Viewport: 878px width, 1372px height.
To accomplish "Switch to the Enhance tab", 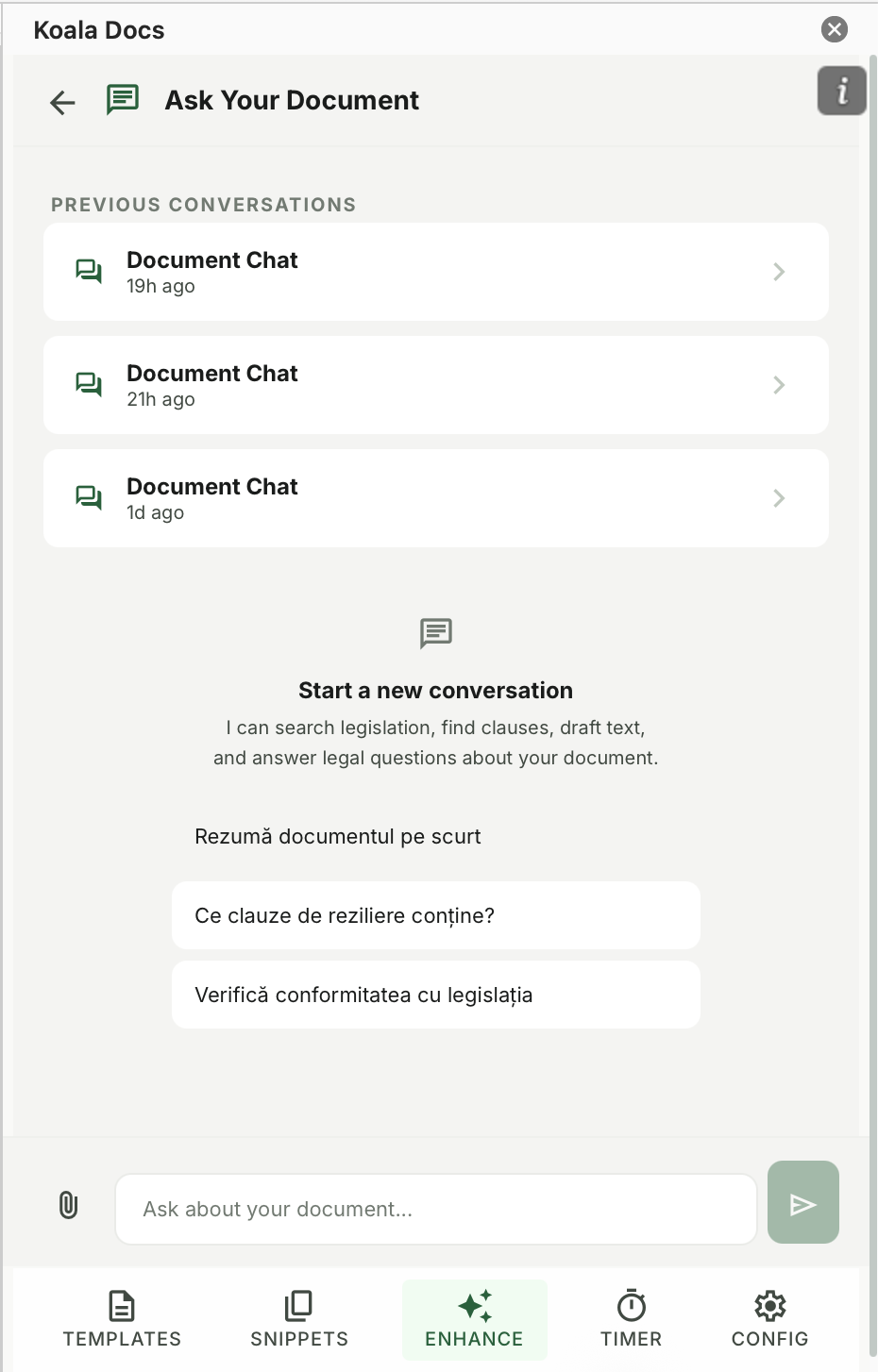I will (474, 1318).
